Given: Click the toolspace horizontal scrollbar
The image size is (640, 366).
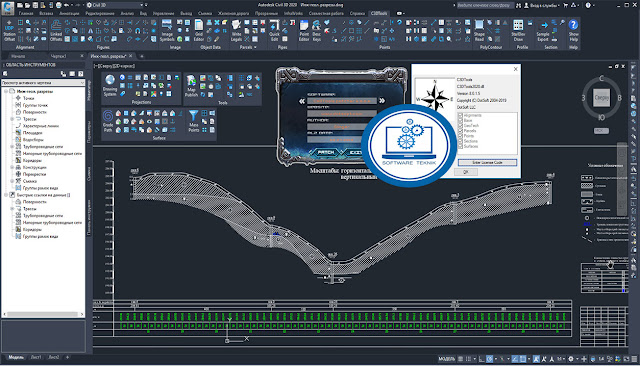Looking at the screenshot, I should click(42, 314).
